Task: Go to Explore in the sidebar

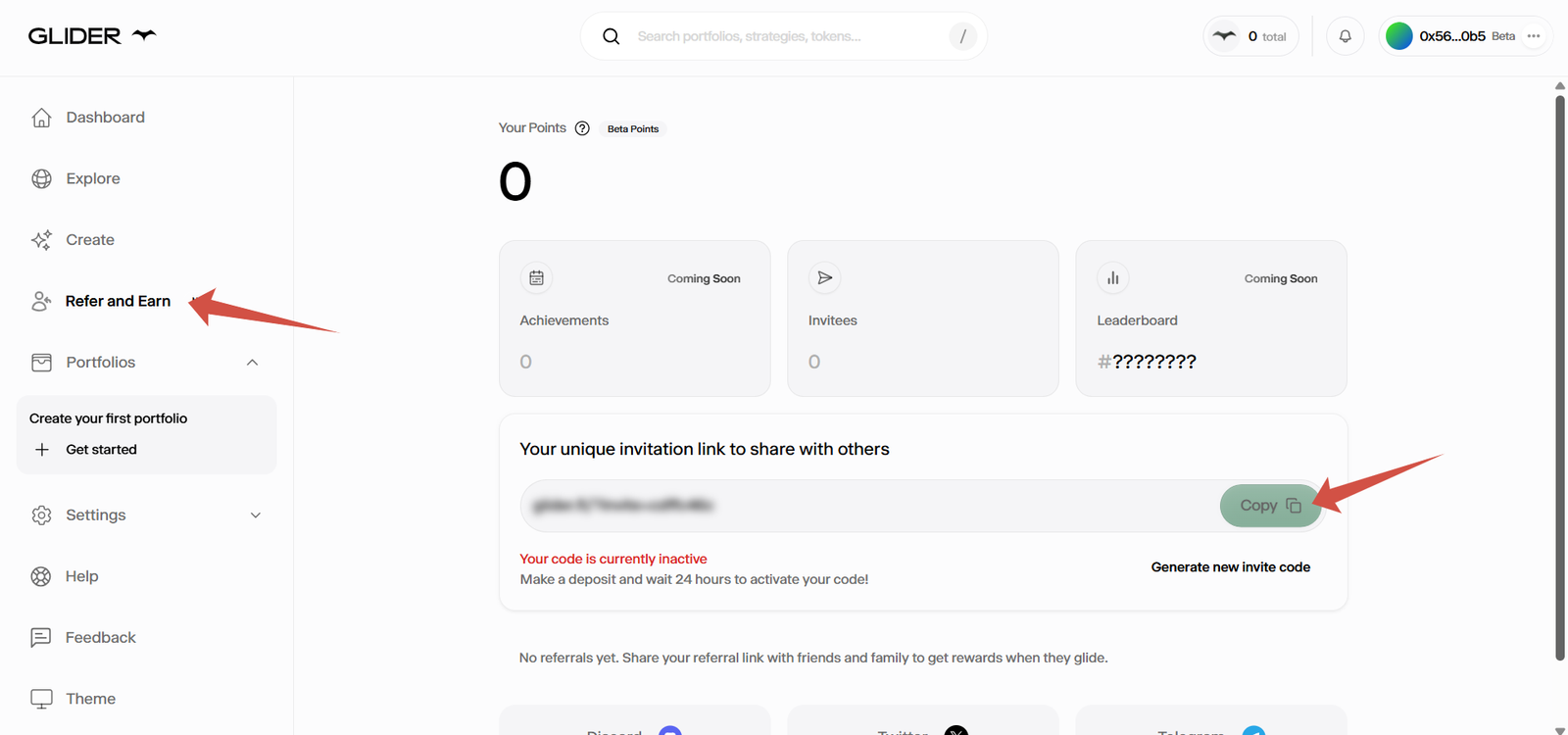Action: click(93, 178)
